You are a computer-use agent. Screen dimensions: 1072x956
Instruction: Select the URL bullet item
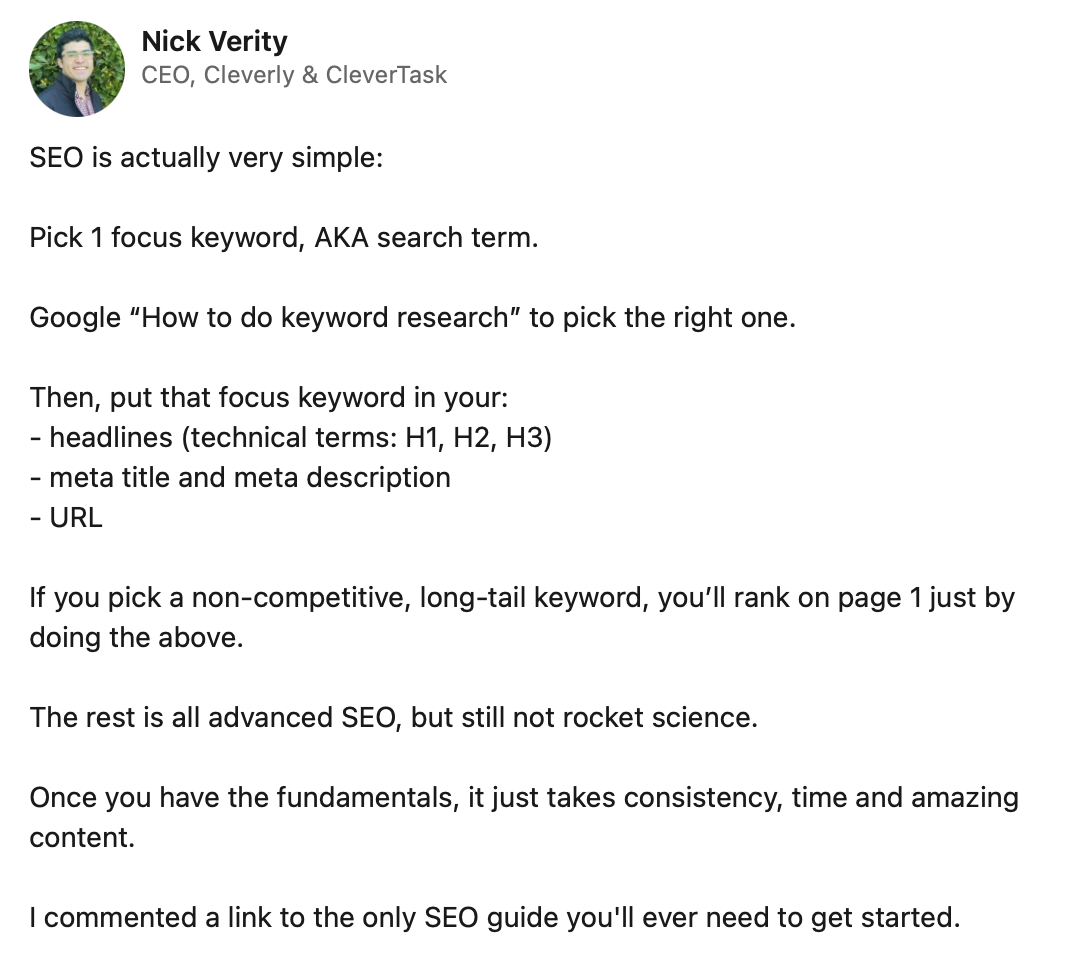pos(66,518)
